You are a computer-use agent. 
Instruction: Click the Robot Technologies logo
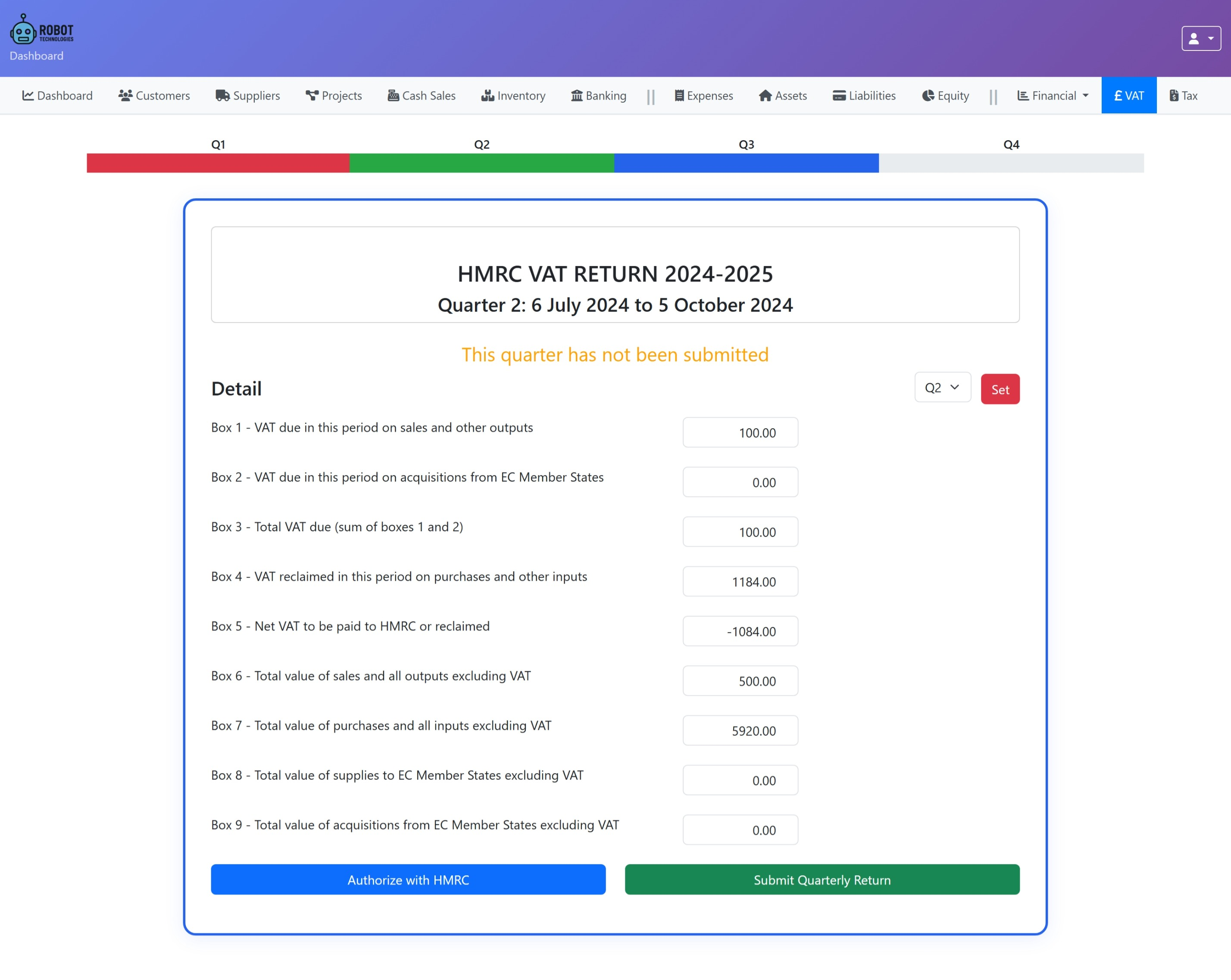pyautogui.click(x=42, y=30)
